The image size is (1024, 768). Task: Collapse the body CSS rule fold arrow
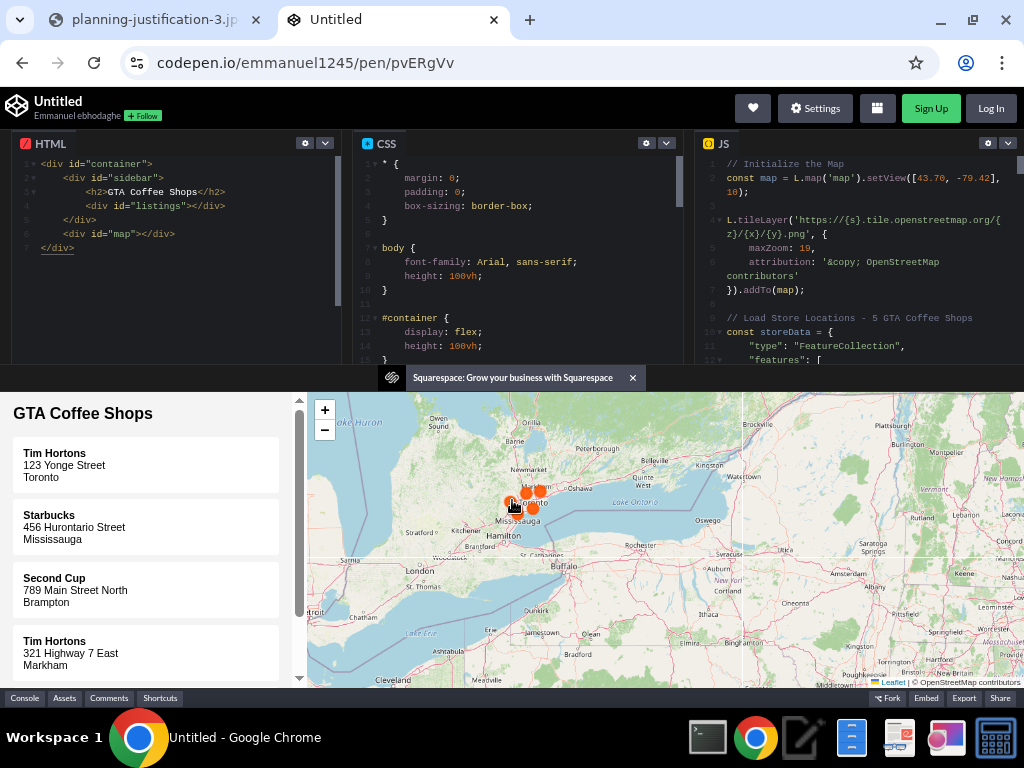tap(375, 248)
